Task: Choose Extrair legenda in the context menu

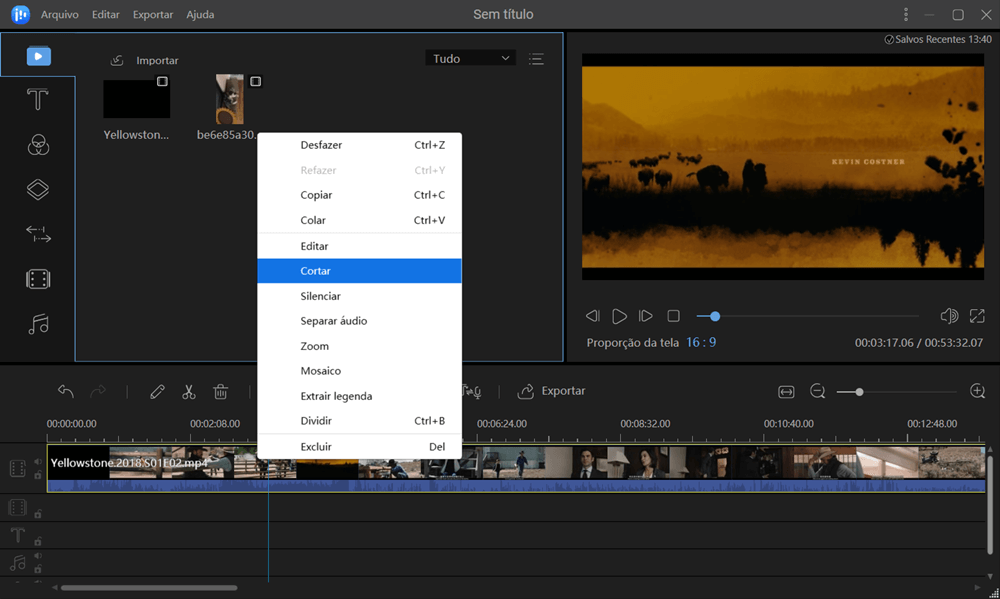Action: pyautogui.click(x=359, y=396)
